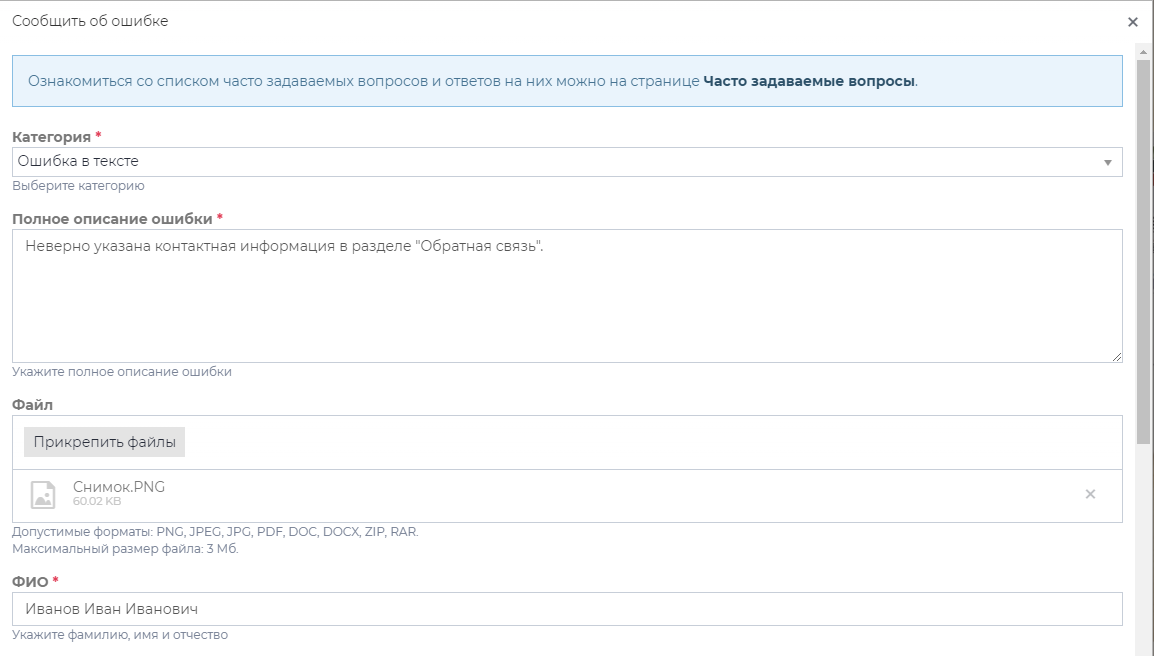Image resolution: width=1154 pixels, height=656 pixels.
Task: Select the attached file name Снимок.PNG
Action: click(x=119, y=487)
